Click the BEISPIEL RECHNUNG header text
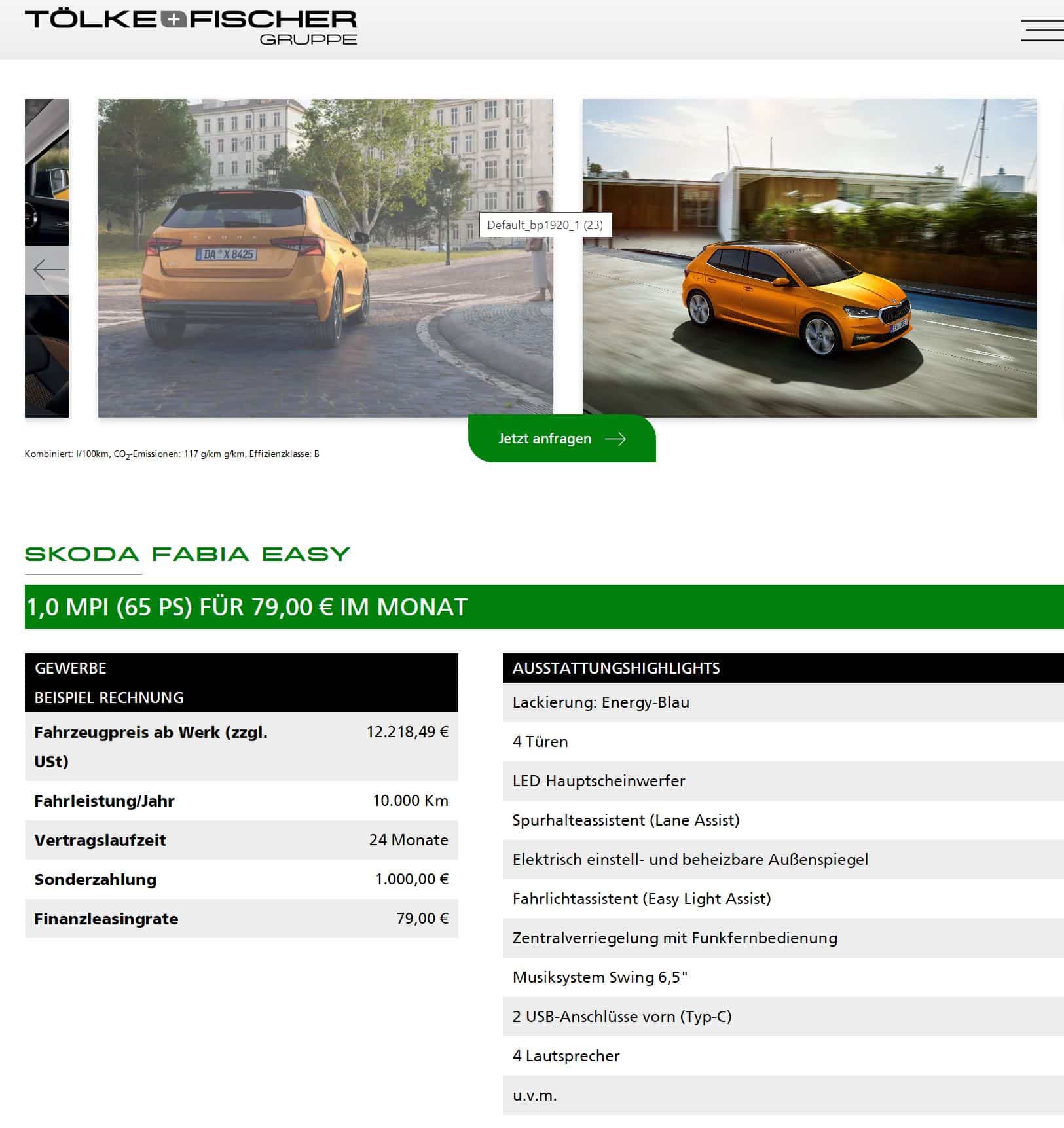The width and height of the screenshot is (1064, 1128). (109, 698)
